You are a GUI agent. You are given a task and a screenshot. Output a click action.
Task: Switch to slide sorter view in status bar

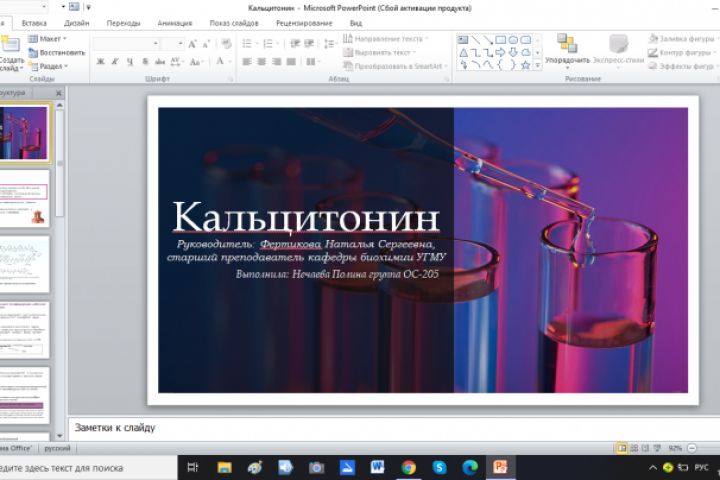[634, 448]
